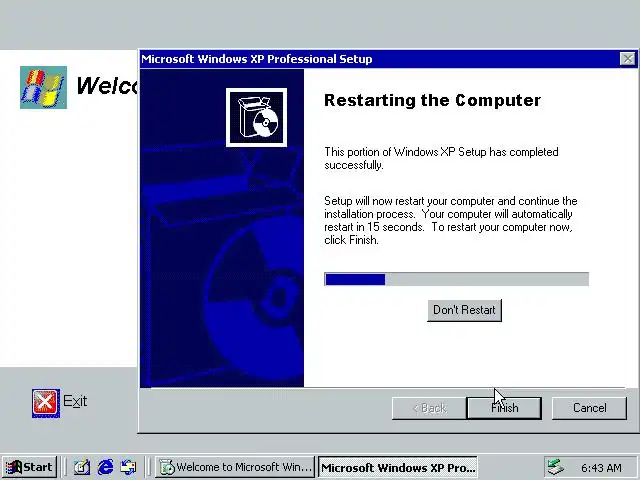
Task: Click the Exit link in the Welcome window
Action: (75, 401)
